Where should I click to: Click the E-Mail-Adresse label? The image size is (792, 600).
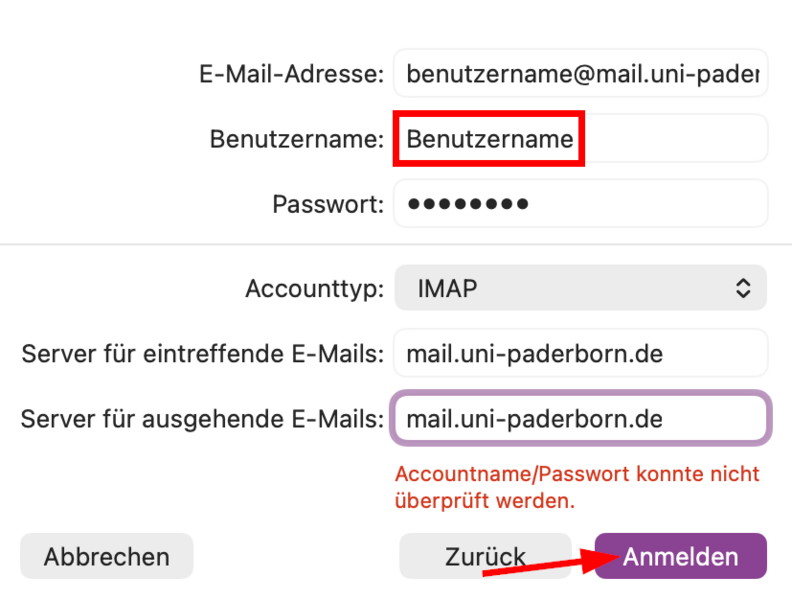292,74
